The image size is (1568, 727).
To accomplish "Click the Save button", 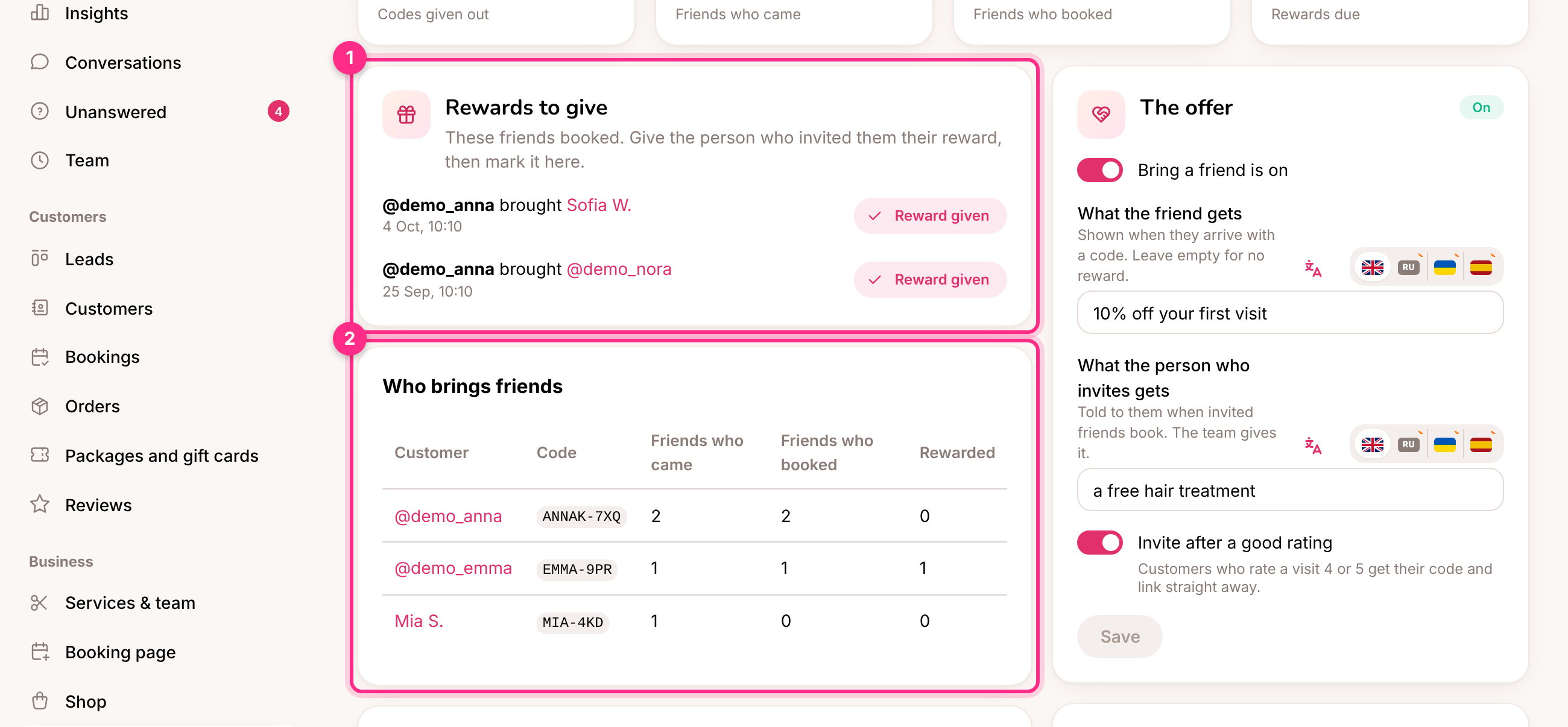I will point(1119,637).
